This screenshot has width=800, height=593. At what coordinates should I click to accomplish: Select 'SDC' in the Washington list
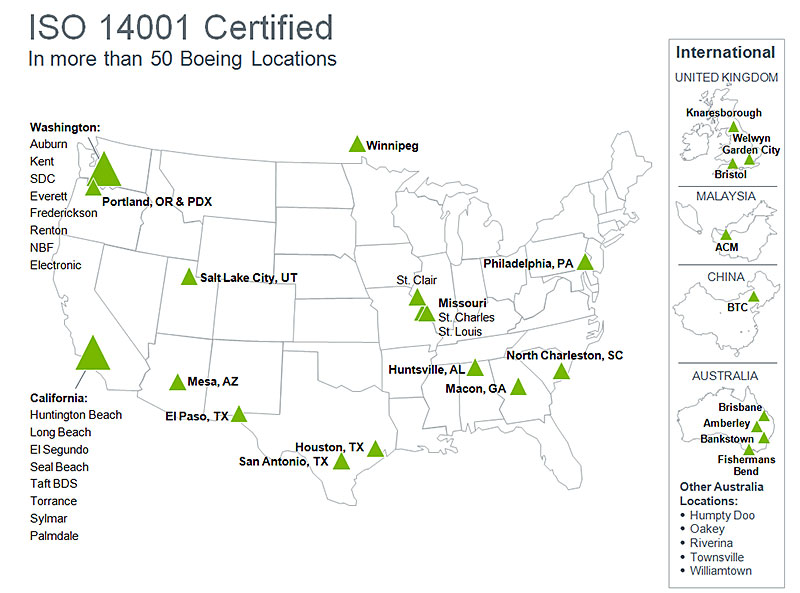[42, 179]
